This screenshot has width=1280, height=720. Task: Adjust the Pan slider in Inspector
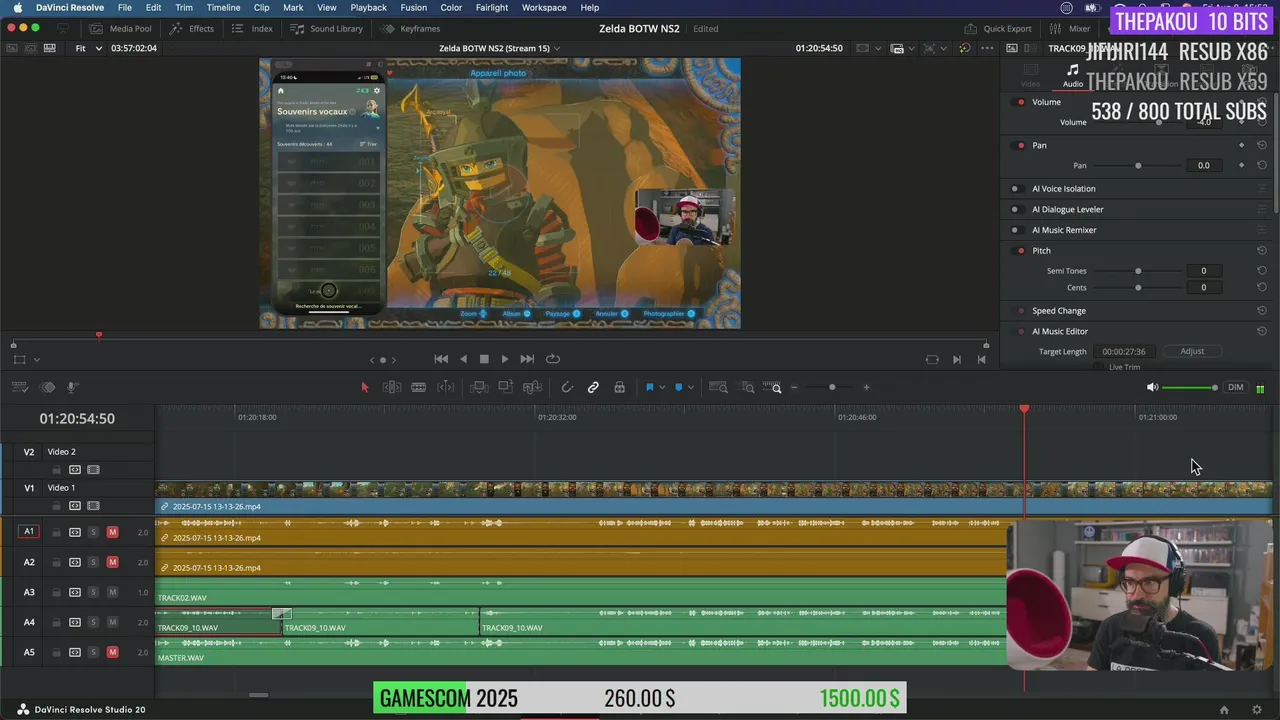pos(1138,165)
